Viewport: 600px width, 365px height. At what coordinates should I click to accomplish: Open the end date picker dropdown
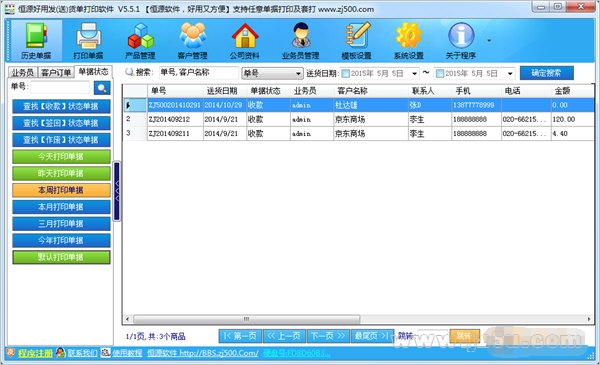pos(510,73)
